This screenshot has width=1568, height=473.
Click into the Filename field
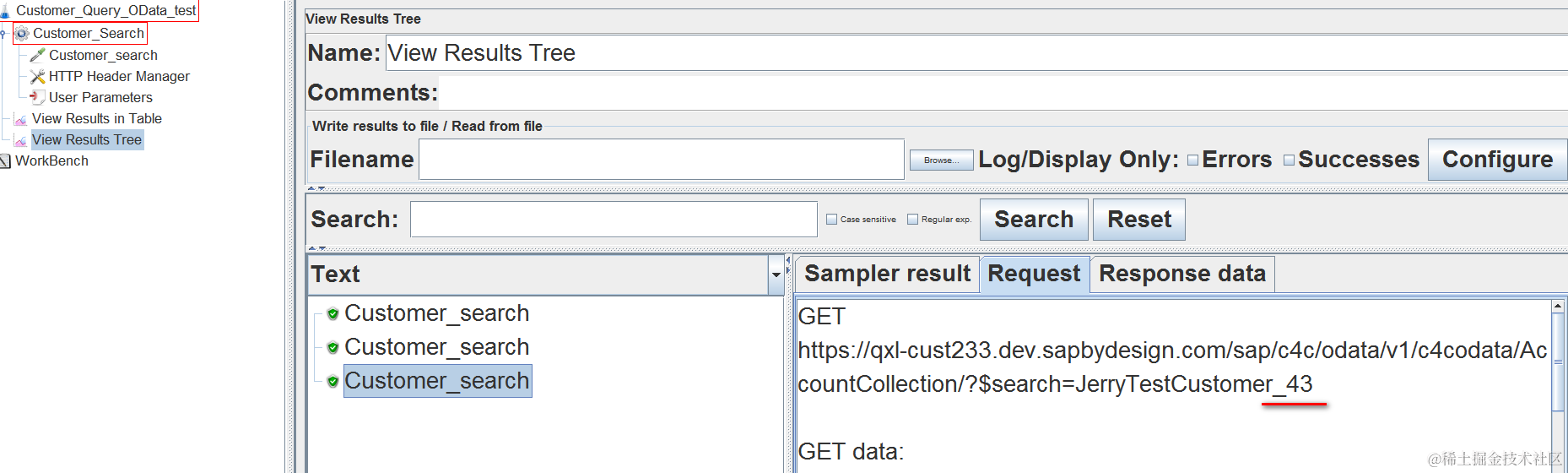click(662, 160)
